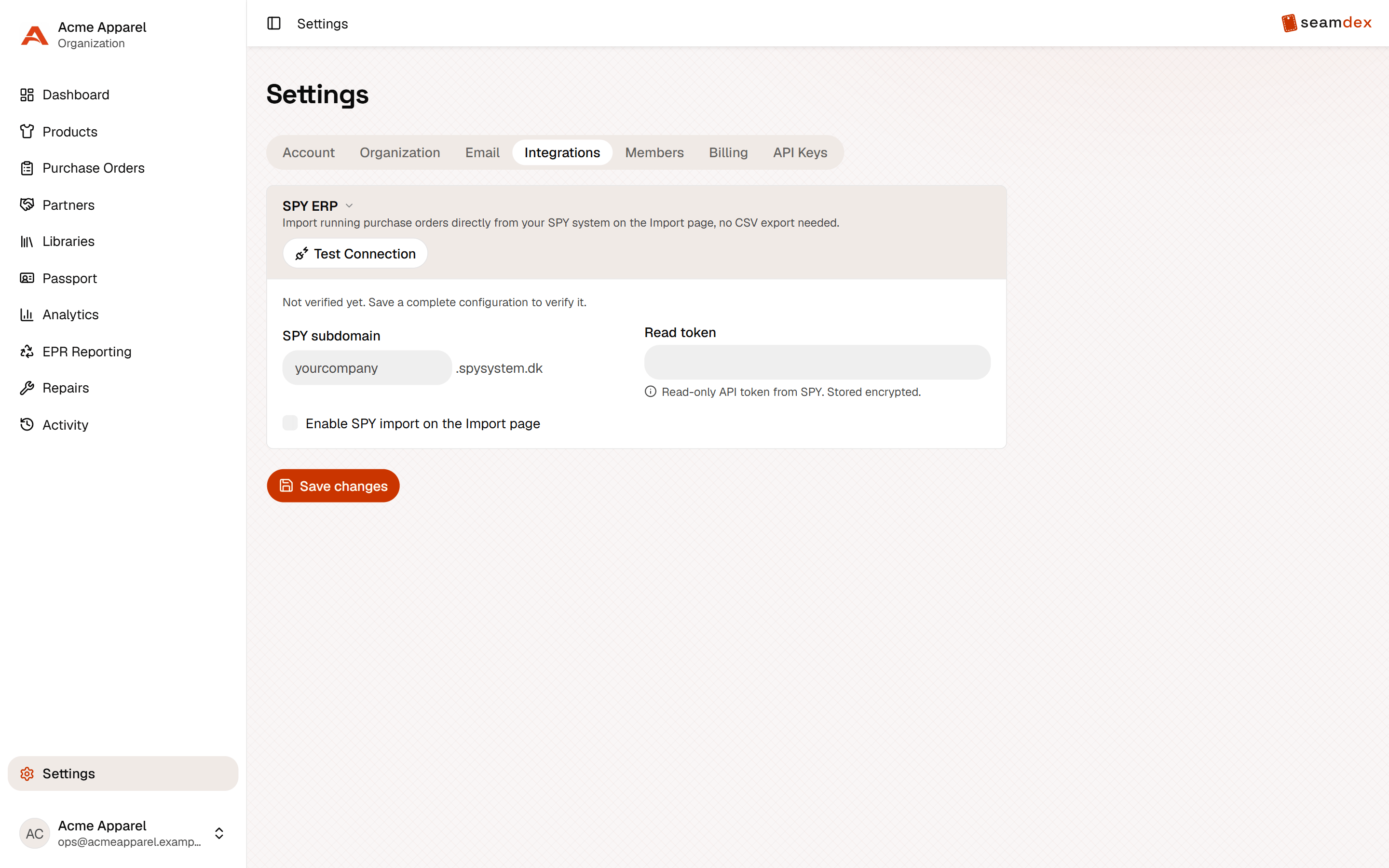Click the Analytics bar chart icon
This screenshot has height=868, width=1389.
tap(27, 314)
